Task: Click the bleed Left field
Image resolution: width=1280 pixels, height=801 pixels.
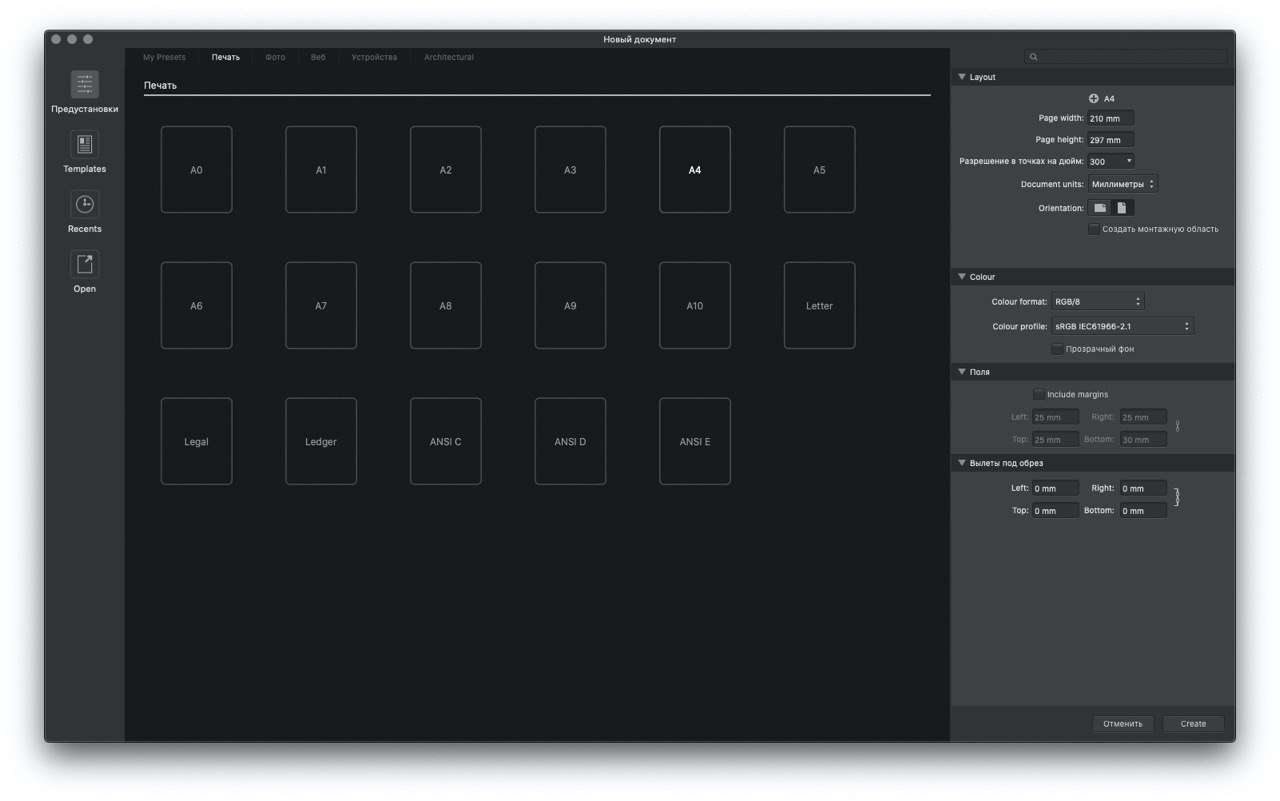Action: point(1055,488)
